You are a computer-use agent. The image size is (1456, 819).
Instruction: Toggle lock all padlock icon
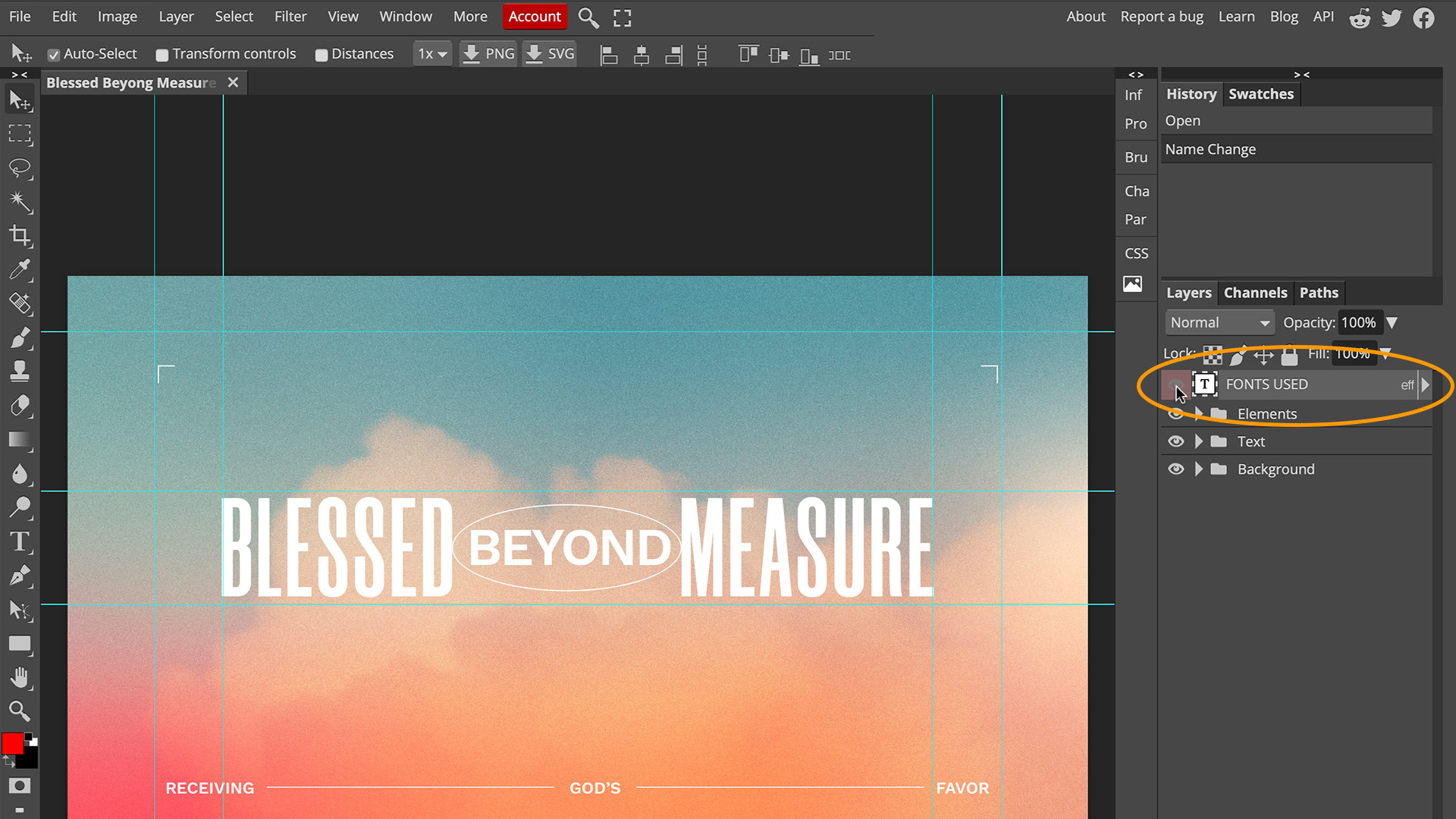(1289, 354)
